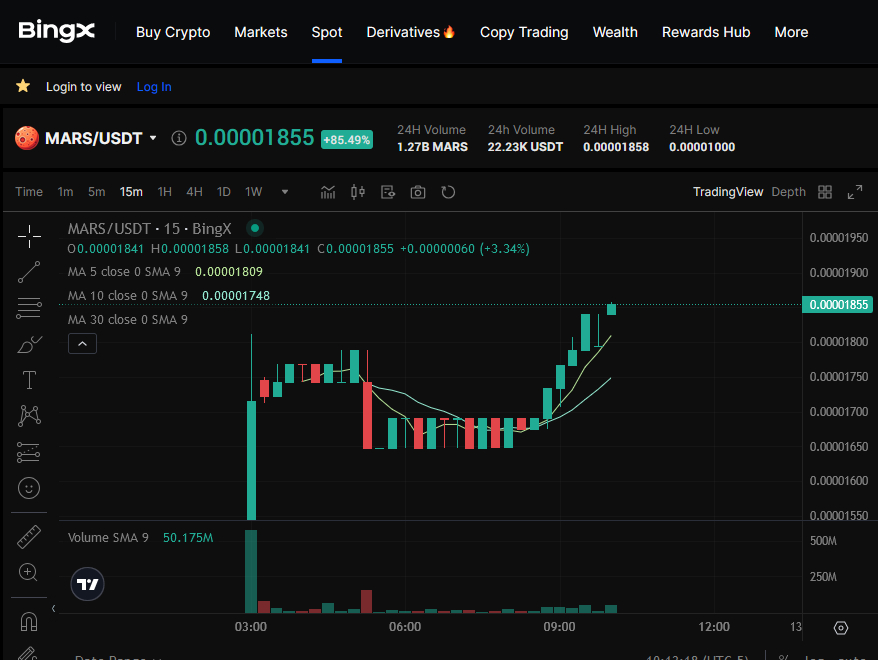
Task: Click the 24H High value 0.00001858
Action: (616, 147)
